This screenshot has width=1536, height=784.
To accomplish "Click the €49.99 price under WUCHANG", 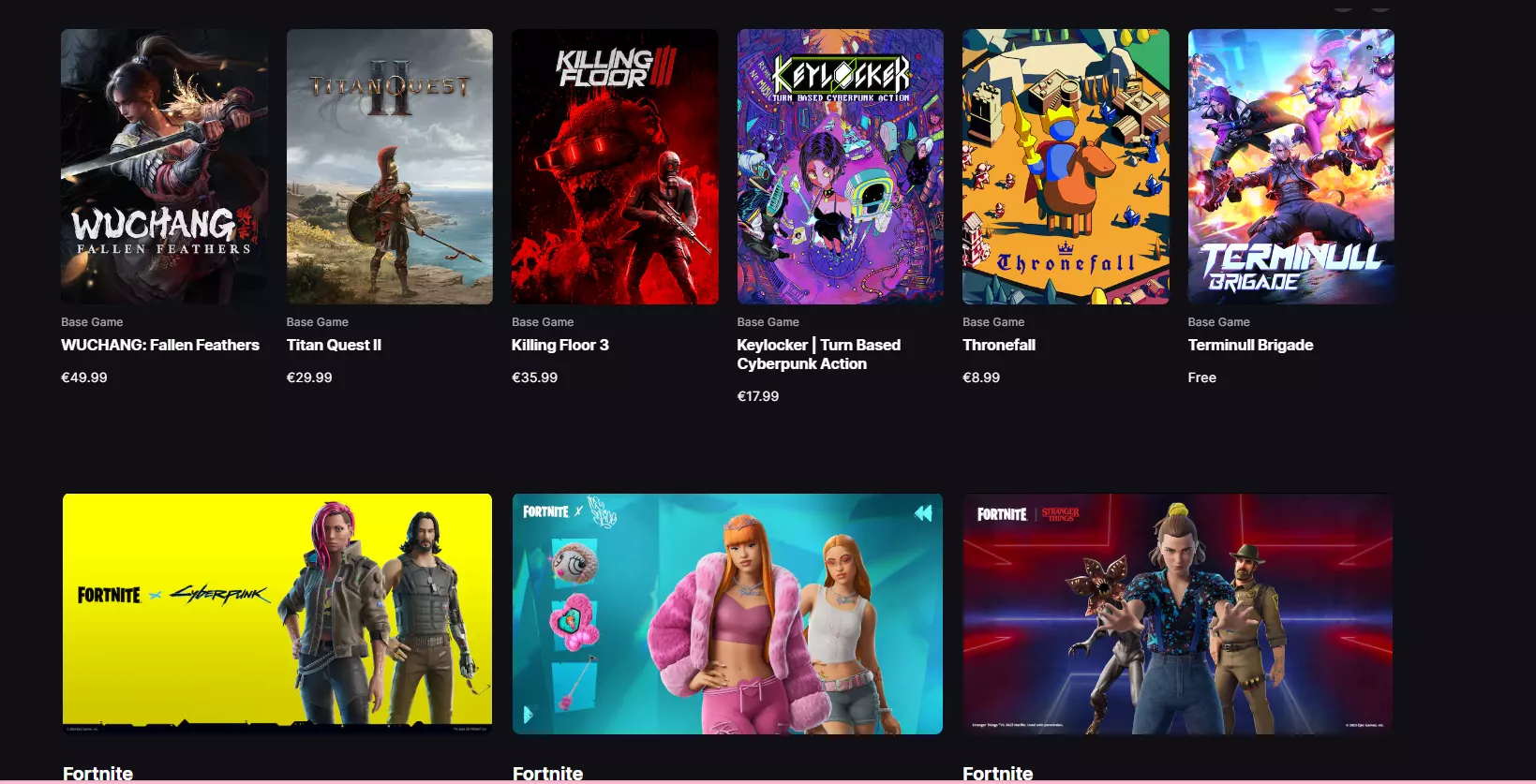I will [84, 377].
